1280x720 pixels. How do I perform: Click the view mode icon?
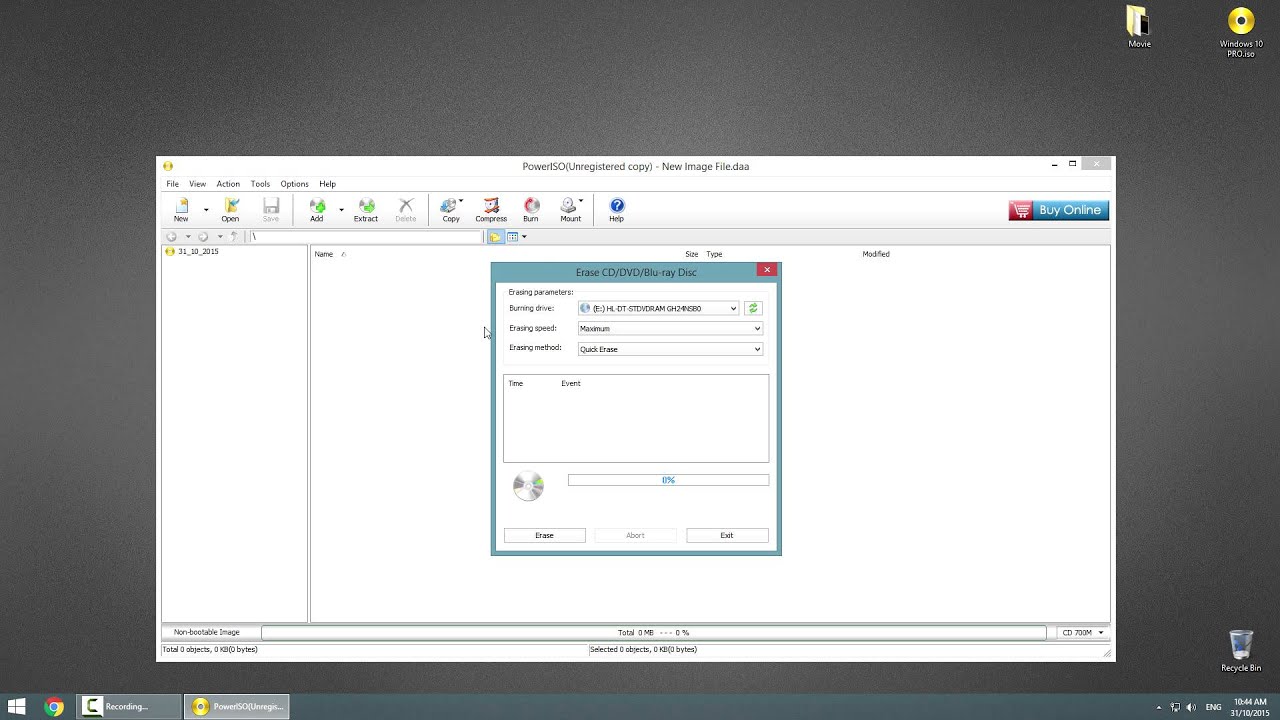512,237
